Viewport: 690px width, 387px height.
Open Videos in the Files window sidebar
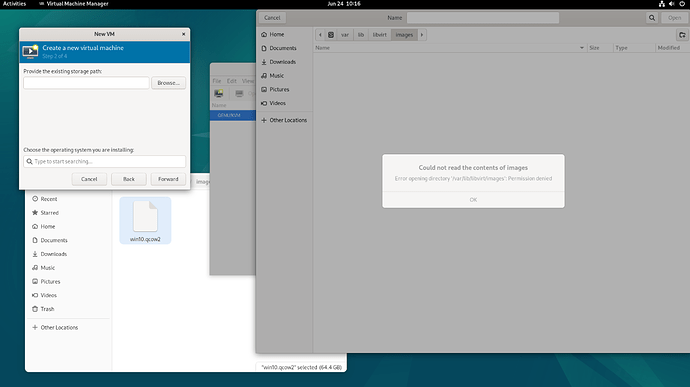coord(67,295)
